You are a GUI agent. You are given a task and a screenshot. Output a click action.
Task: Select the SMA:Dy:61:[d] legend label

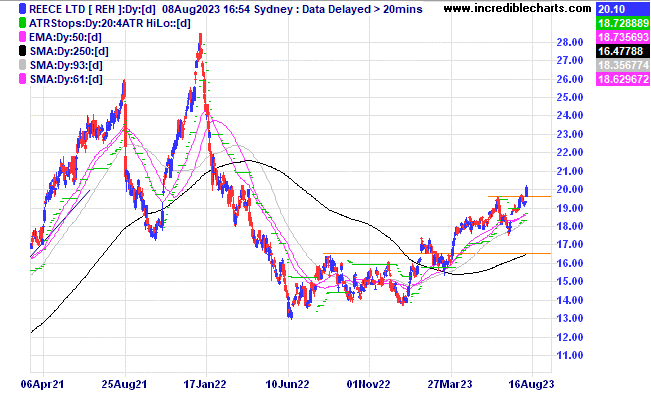click(x=66, y=79)
